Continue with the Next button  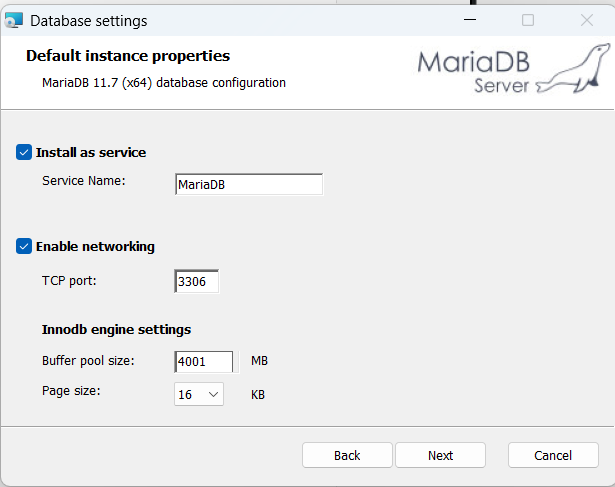[x=440, y=455]
